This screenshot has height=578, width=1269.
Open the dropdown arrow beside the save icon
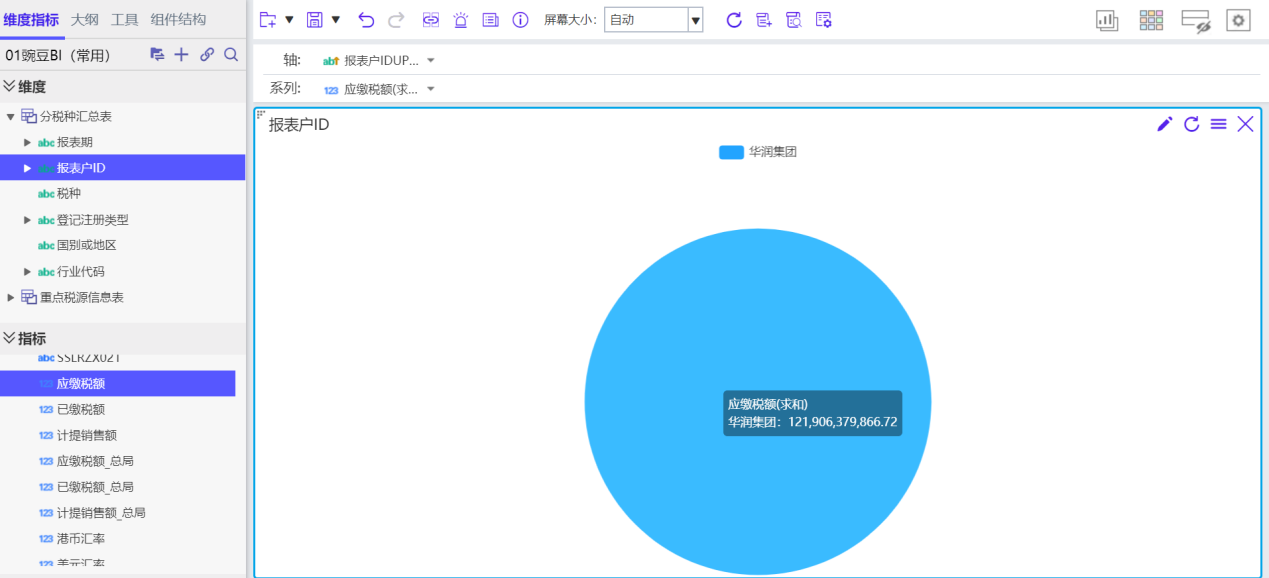click(336, 20)
